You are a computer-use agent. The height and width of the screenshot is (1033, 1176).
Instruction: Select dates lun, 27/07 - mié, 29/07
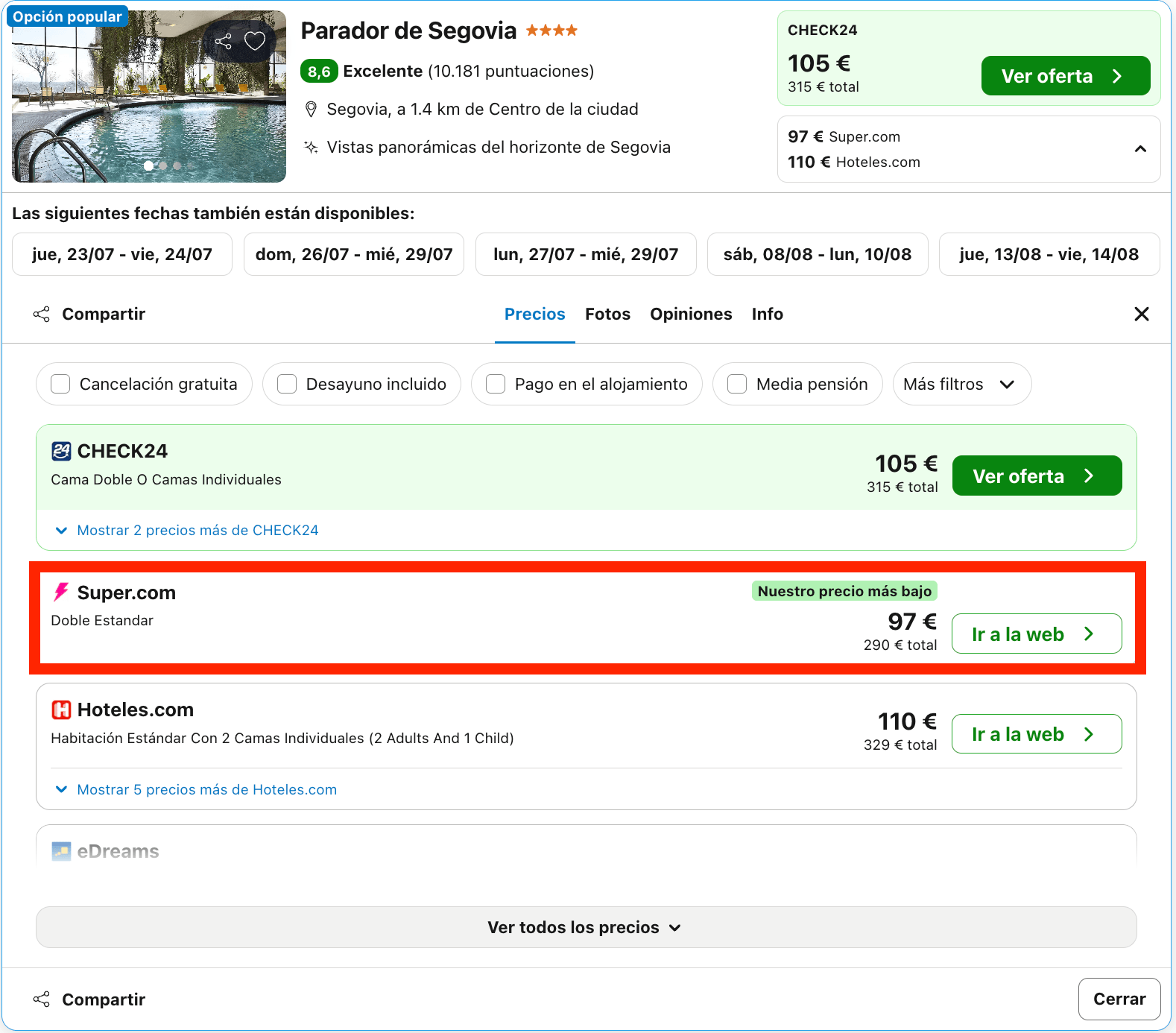[x=586, y=254]
